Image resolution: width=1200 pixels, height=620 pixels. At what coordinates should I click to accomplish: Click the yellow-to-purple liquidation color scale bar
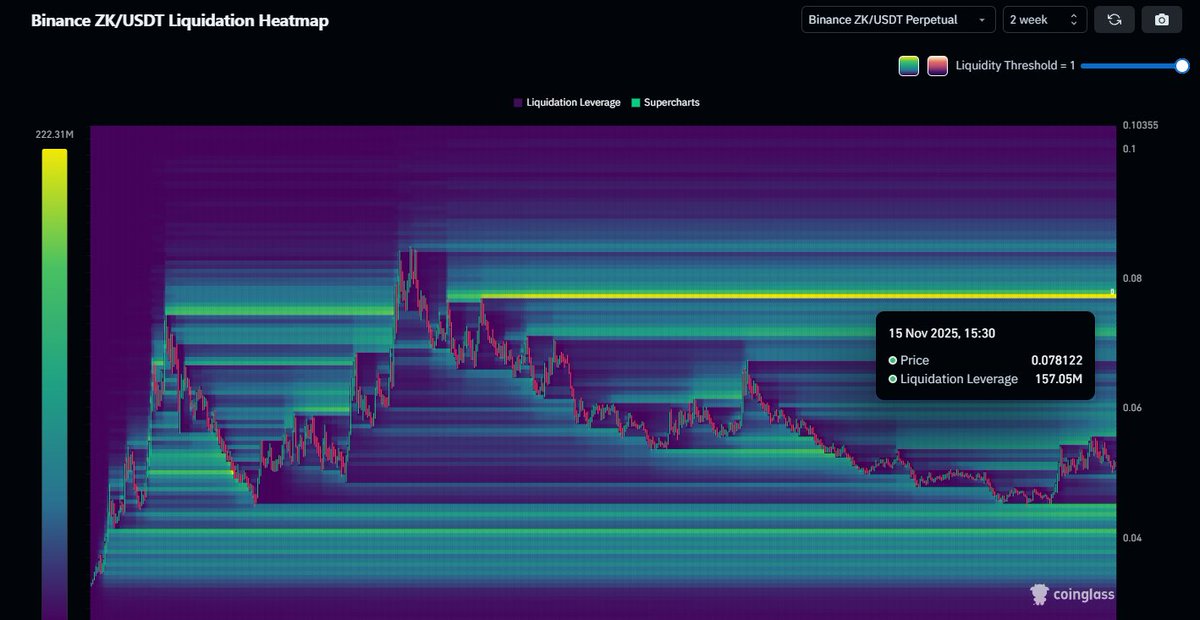coord(54,384)
